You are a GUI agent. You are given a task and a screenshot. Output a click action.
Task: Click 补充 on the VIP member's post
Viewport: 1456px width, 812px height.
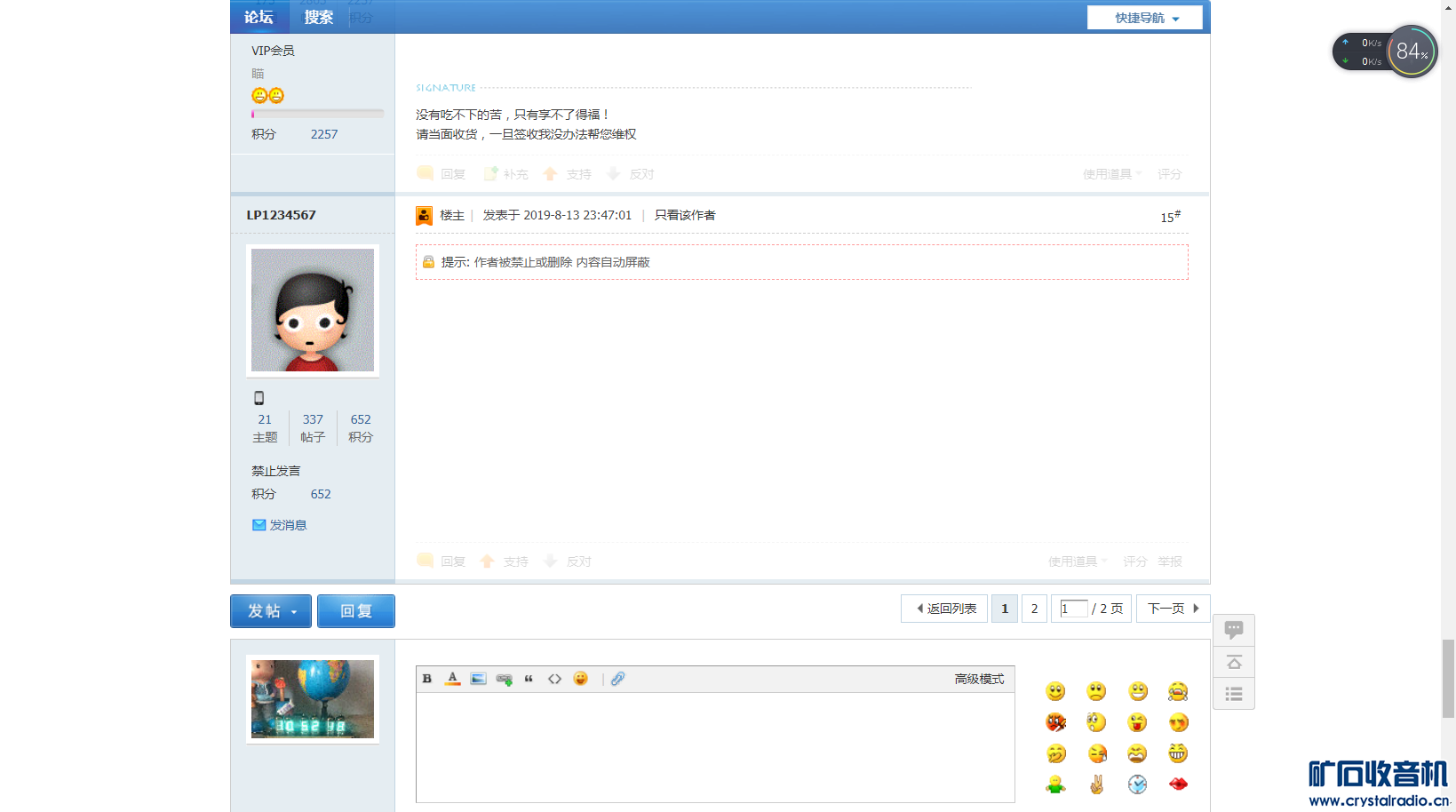[505, 174]
